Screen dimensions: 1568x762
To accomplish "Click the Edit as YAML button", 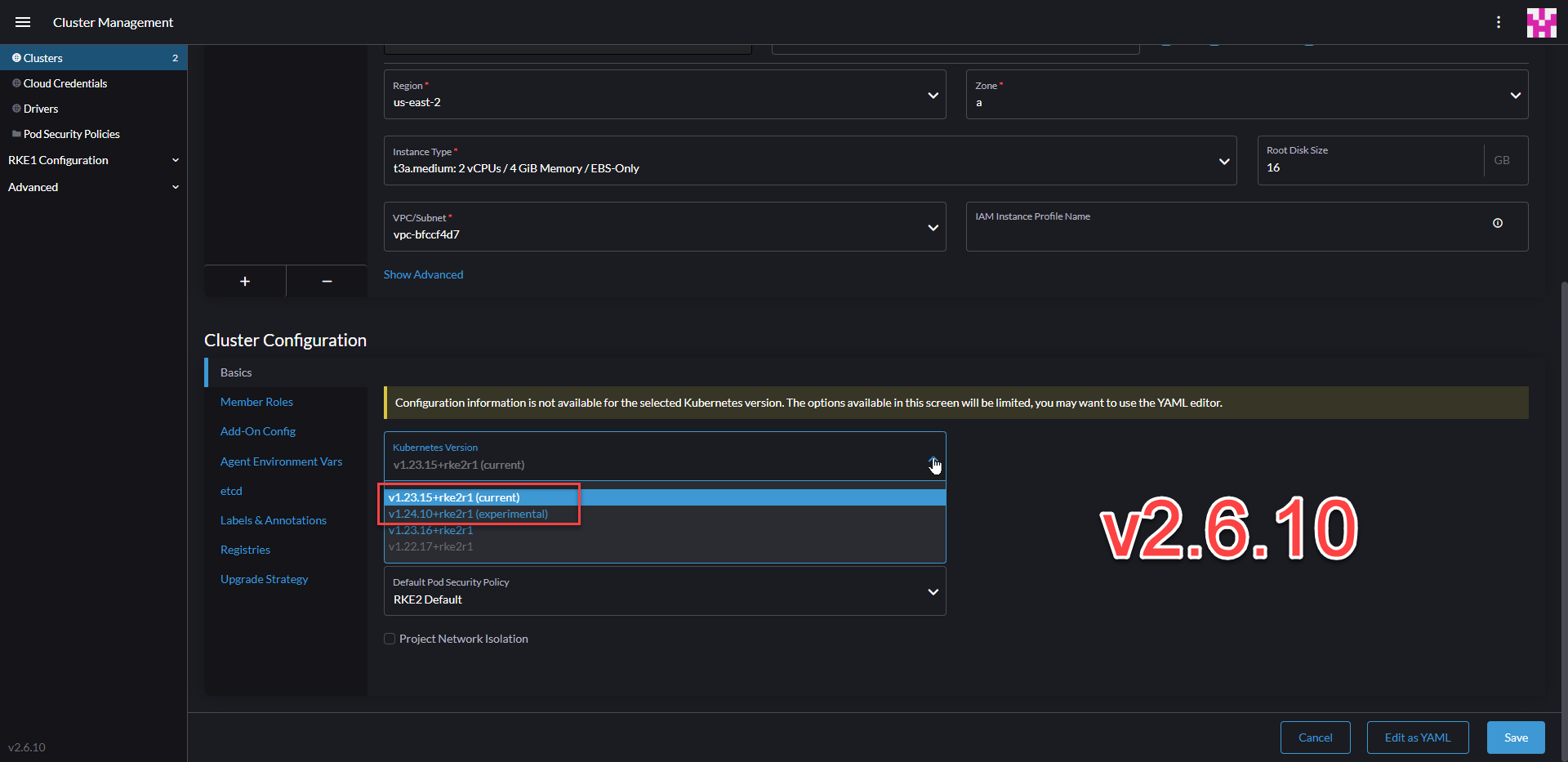I will [x=1417, y=737].
